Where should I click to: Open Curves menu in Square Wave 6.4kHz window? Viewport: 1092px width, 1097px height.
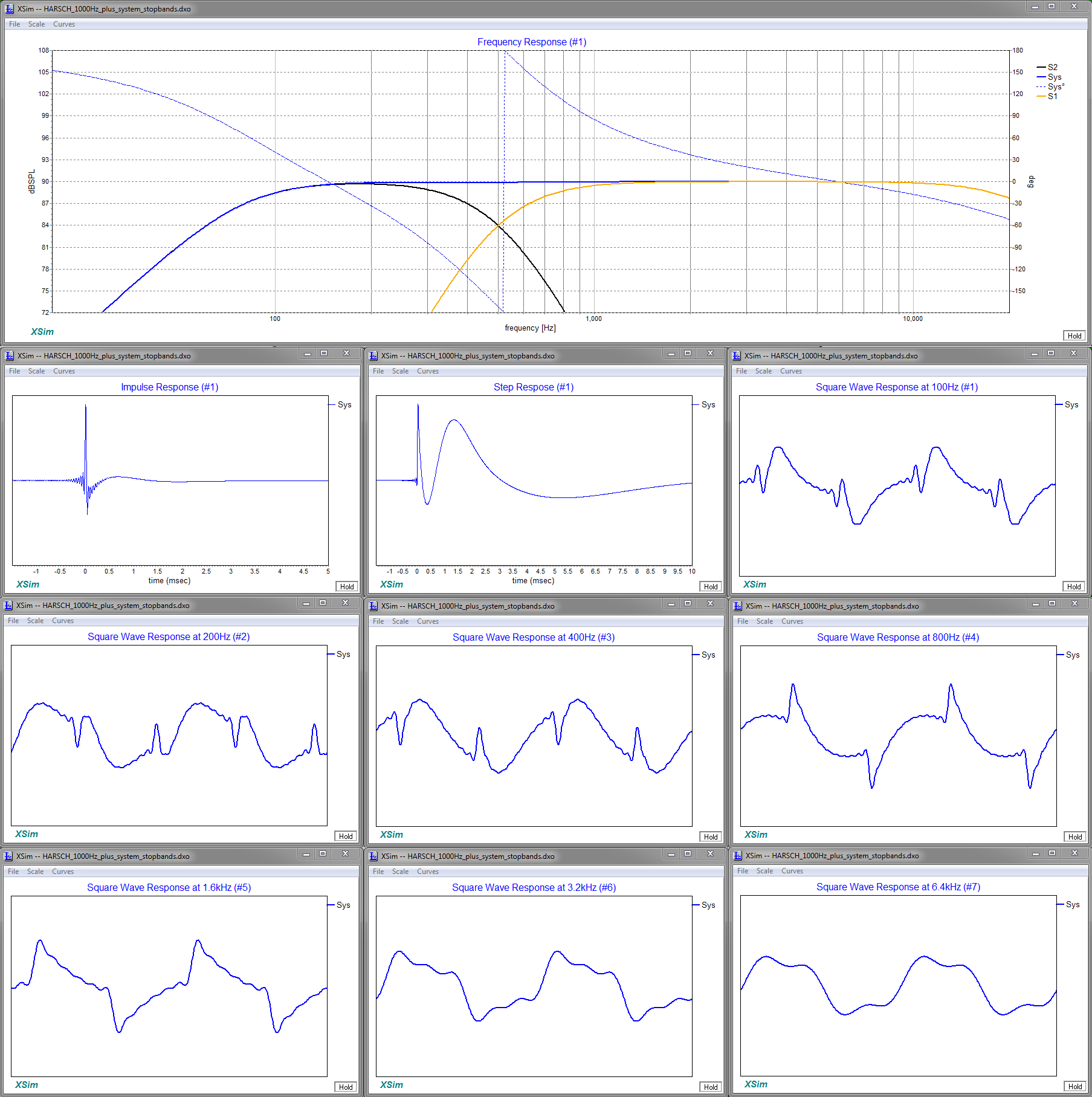tap(792, 871)
